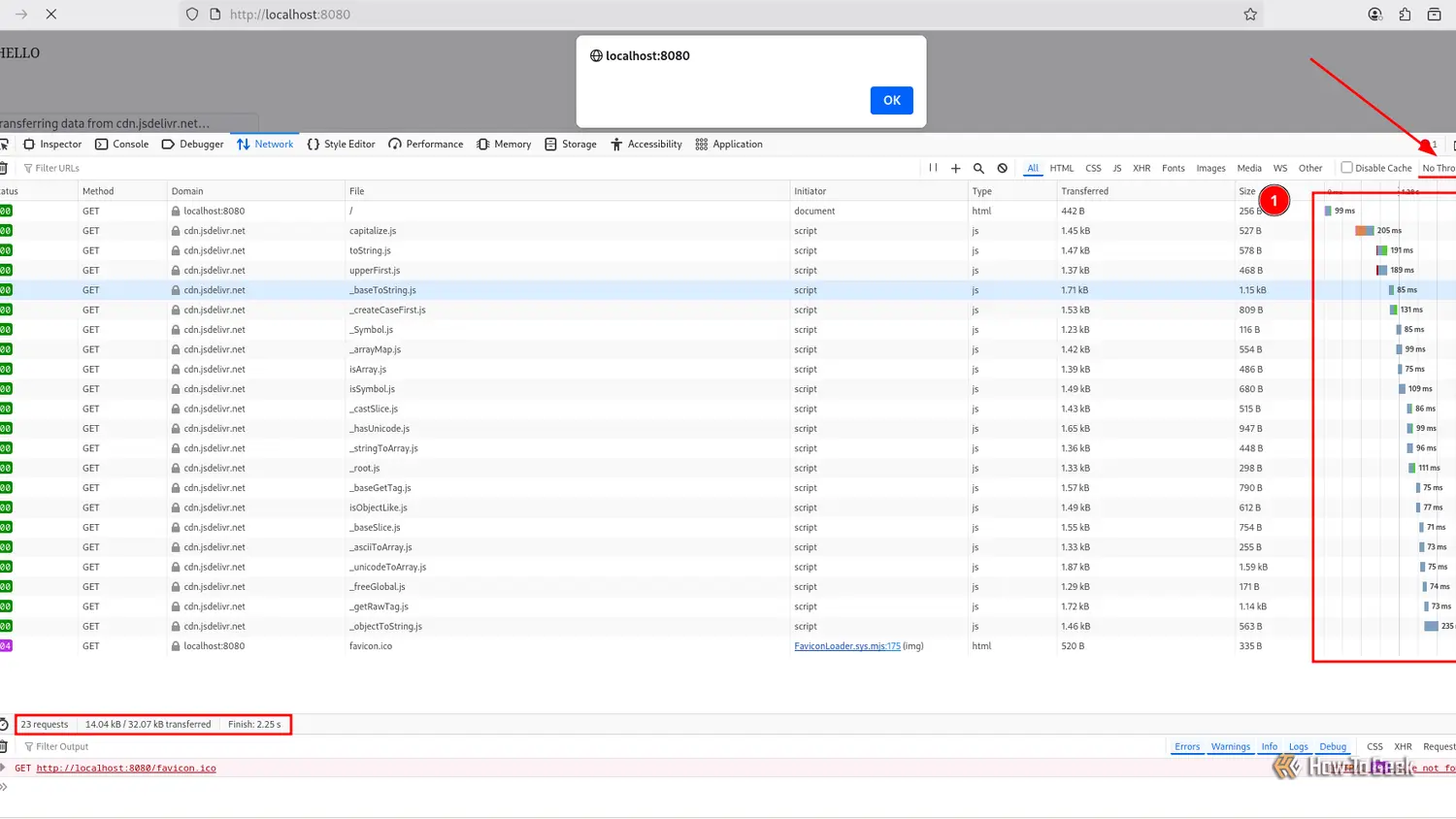Open the localhost:8080/favicon.ico console link
The height and width of the screenshot is (819, 1456).
126,768
